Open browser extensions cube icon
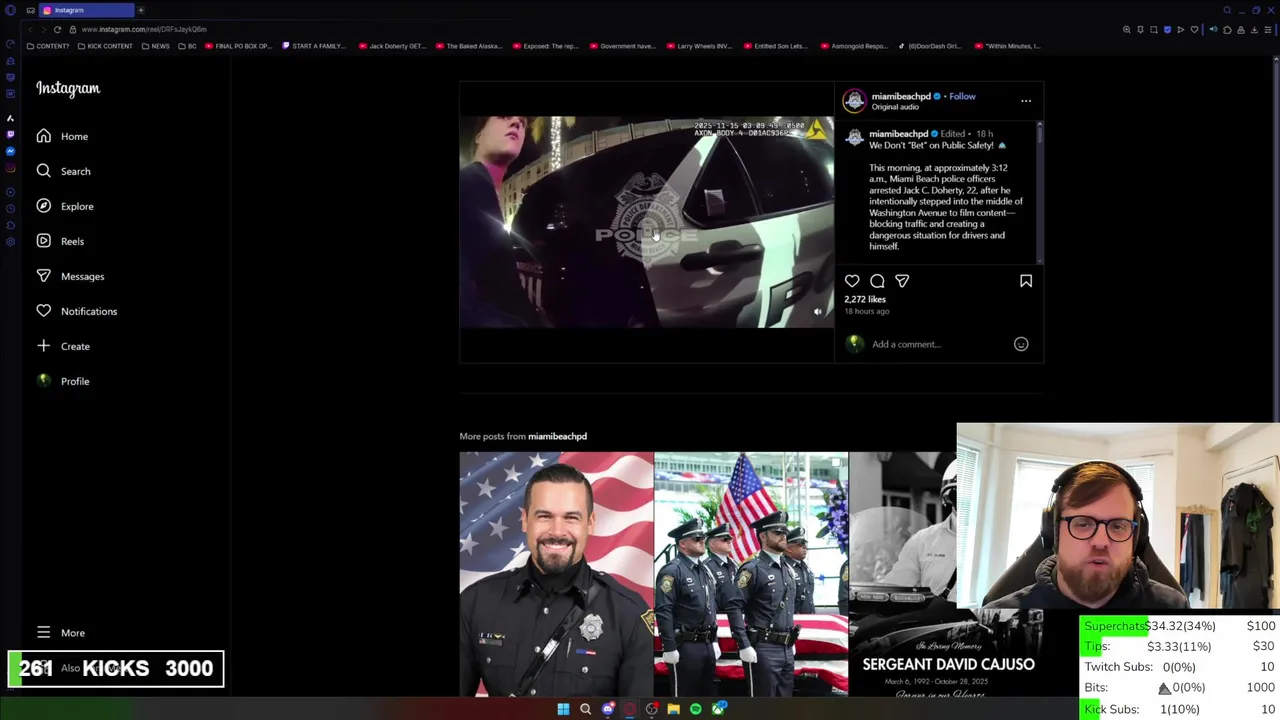 tap(1227, 30)
